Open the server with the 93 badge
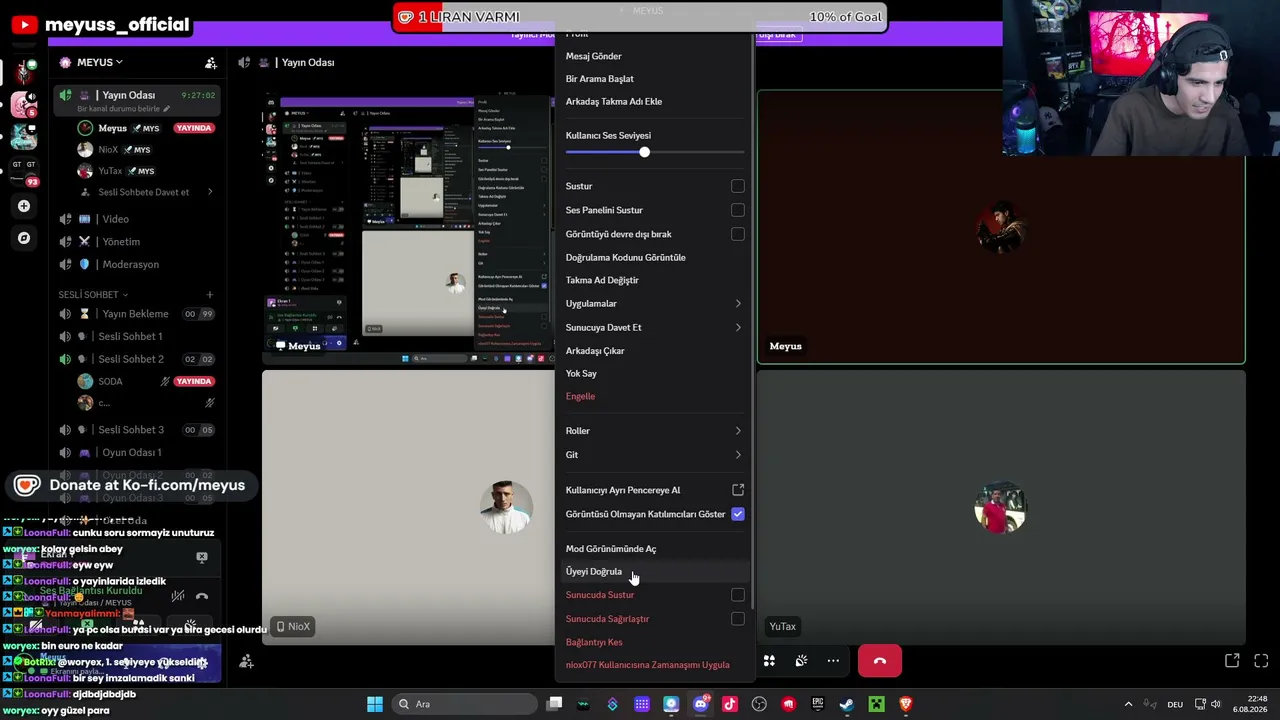This screenshot has height=720, width=1280. (x=24, y=171)
